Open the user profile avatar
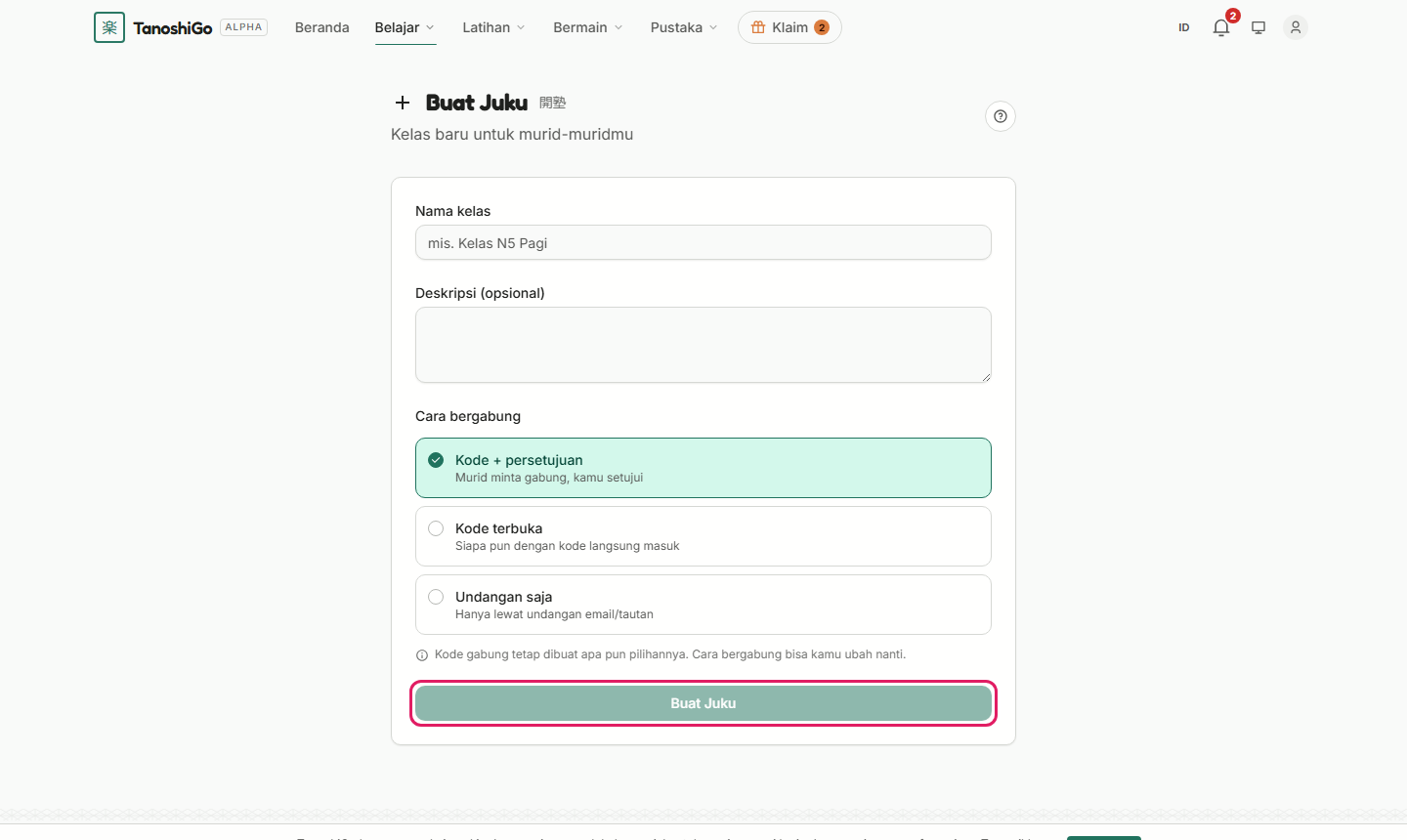The width and height of the screenshot is (1407, 840). pos(1296,27)
